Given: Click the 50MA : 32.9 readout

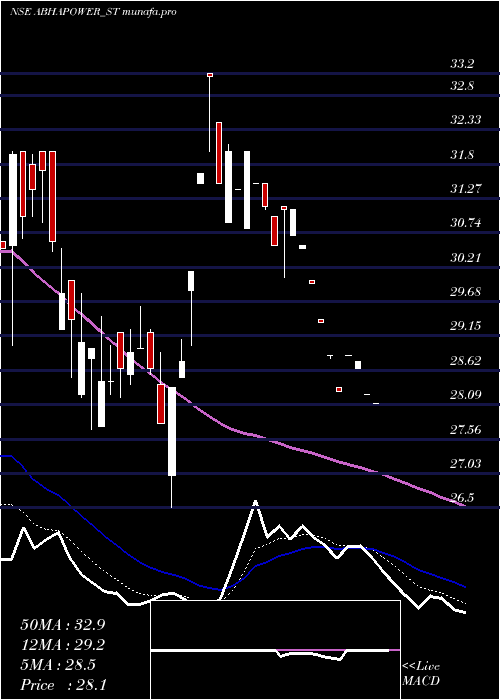Looking at the screenshot, I should tap(63, 625).
